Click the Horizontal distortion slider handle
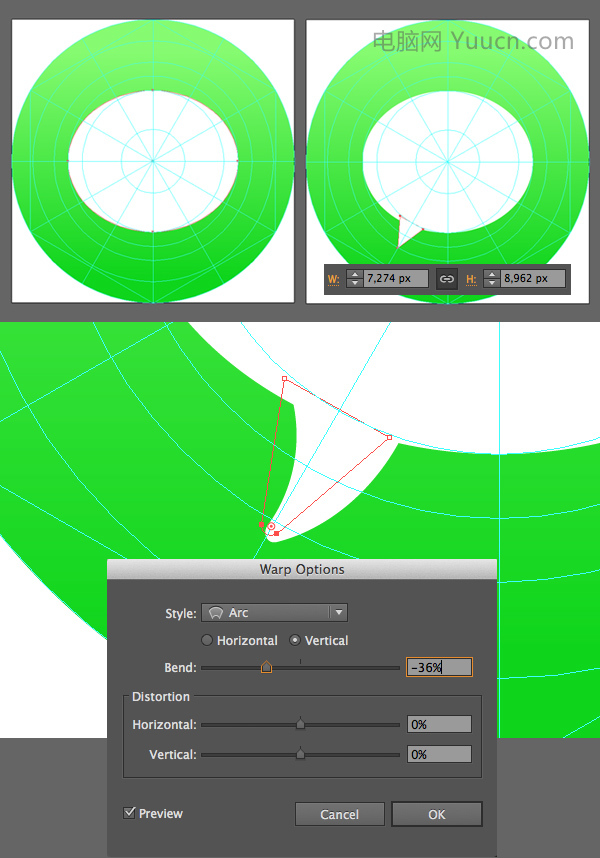 pos(300,724)
